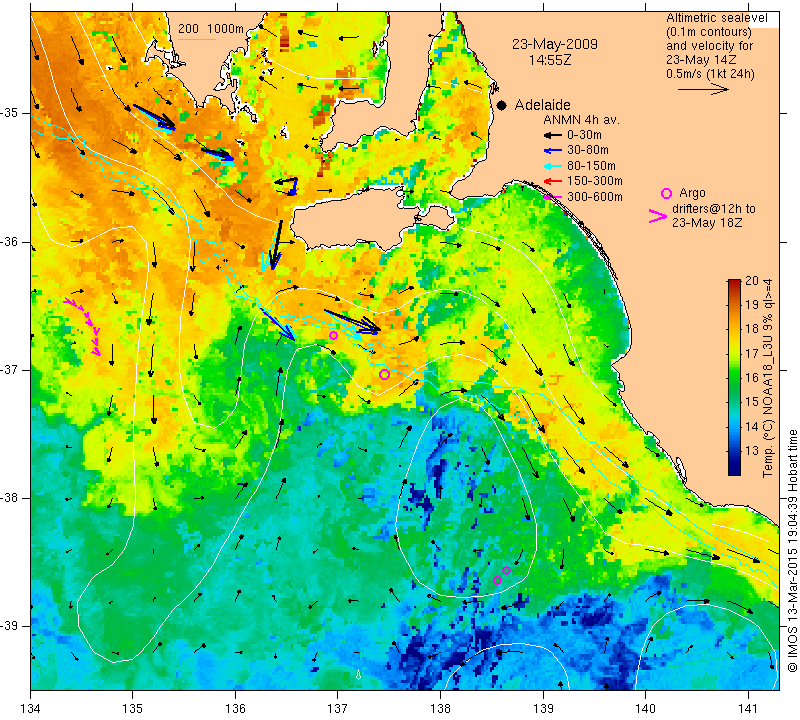The image size is (800, 720).
Task: Click the -35 latitude axis label
Action: click(x=10, y=113)
